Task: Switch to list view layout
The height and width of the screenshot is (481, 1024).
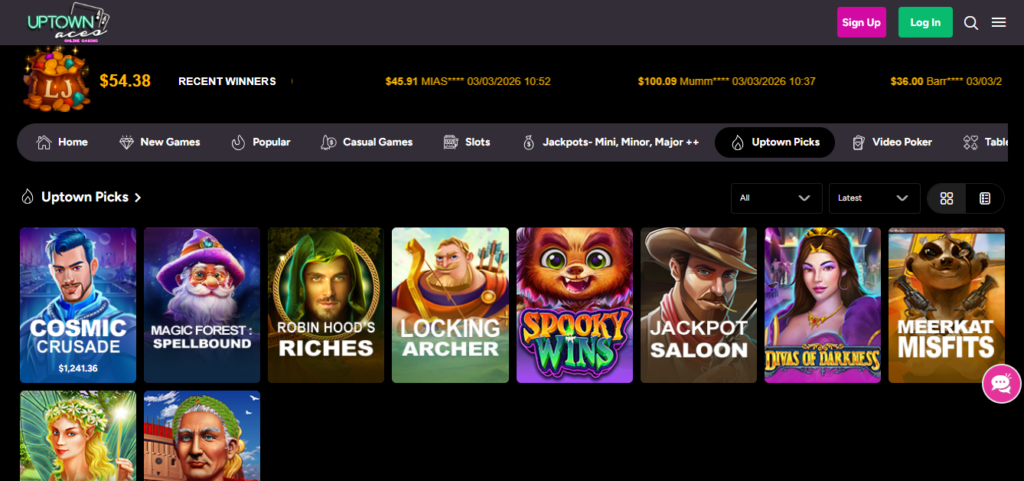Action: [985, 198]
